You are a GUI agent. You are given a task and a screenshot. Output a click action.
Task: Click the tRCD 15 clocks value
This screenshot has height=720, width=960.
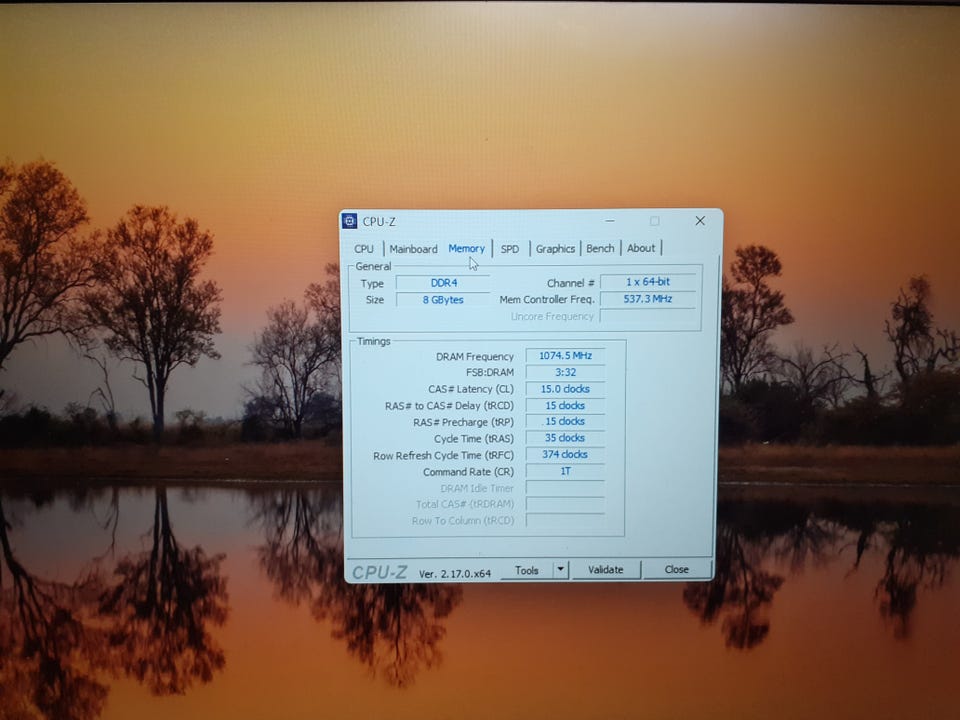point(565,405)
